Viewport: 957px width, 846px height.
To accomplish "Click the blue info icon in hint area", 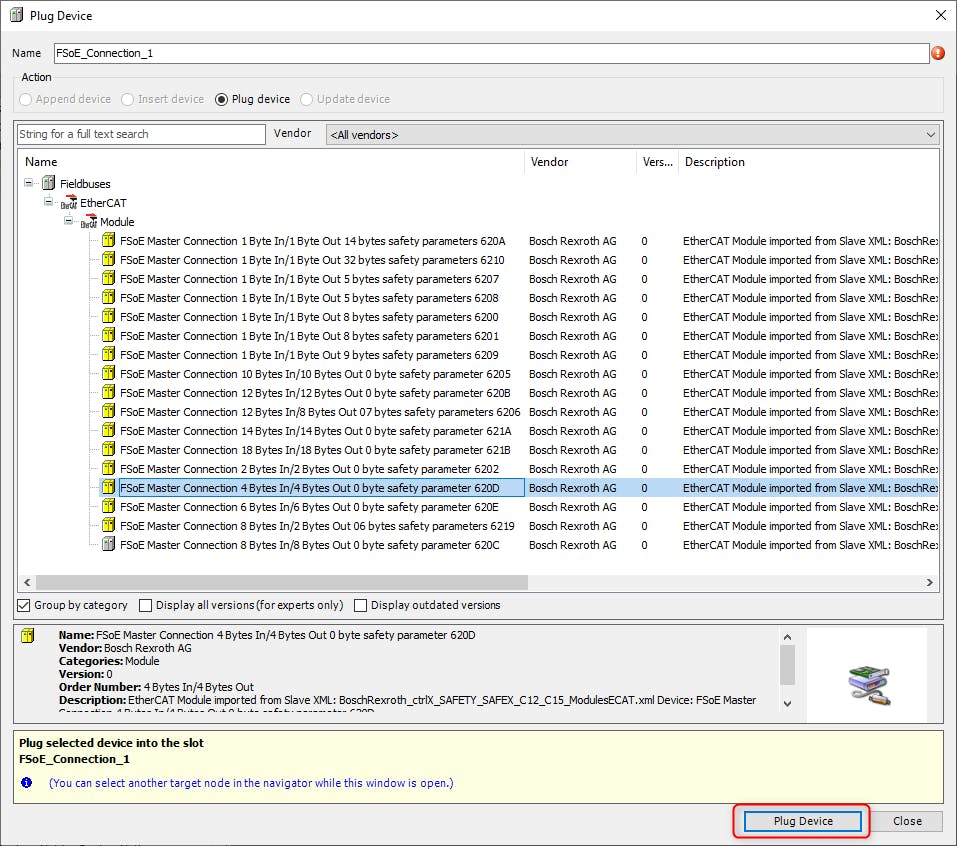I will coord(26,783).
